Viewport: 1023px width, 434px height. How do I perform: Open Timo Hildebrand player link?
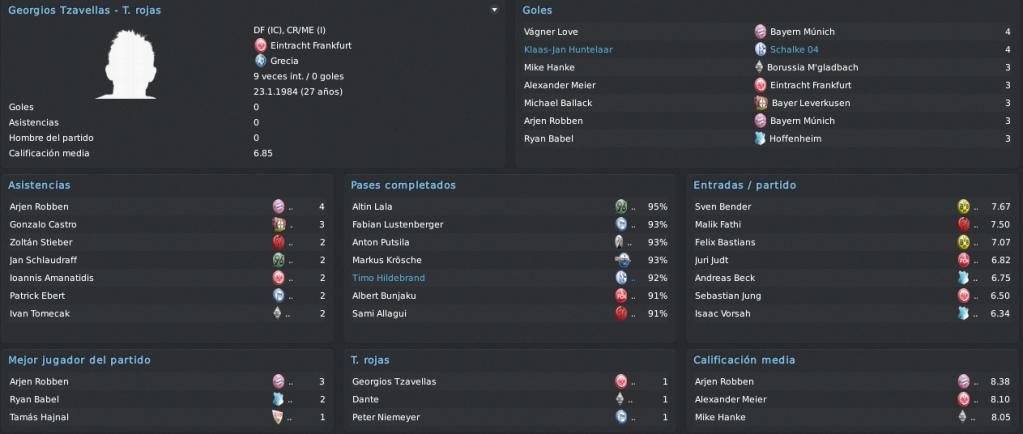[x=388, y=278]
